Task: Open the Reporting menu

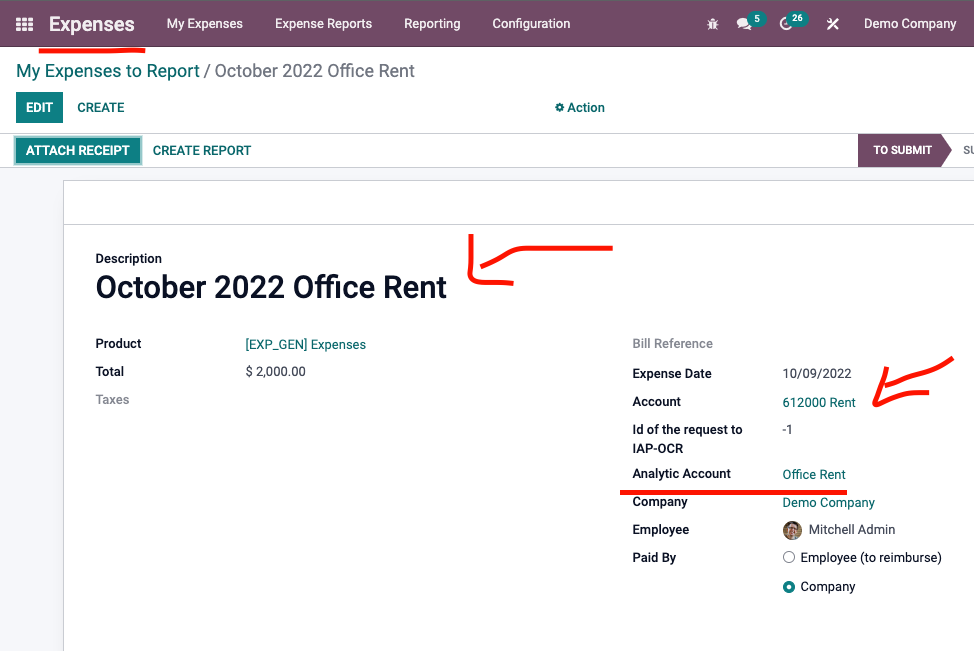Action: point(432,24)
